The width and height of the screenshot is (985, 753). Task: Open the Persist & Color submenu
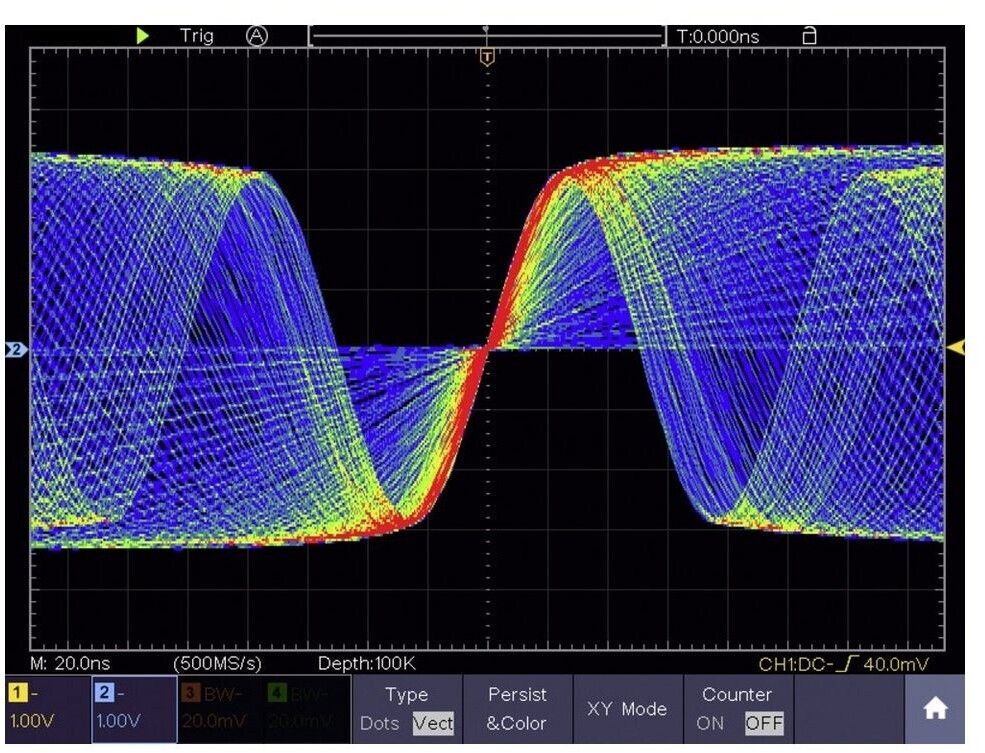pos(517,708)
